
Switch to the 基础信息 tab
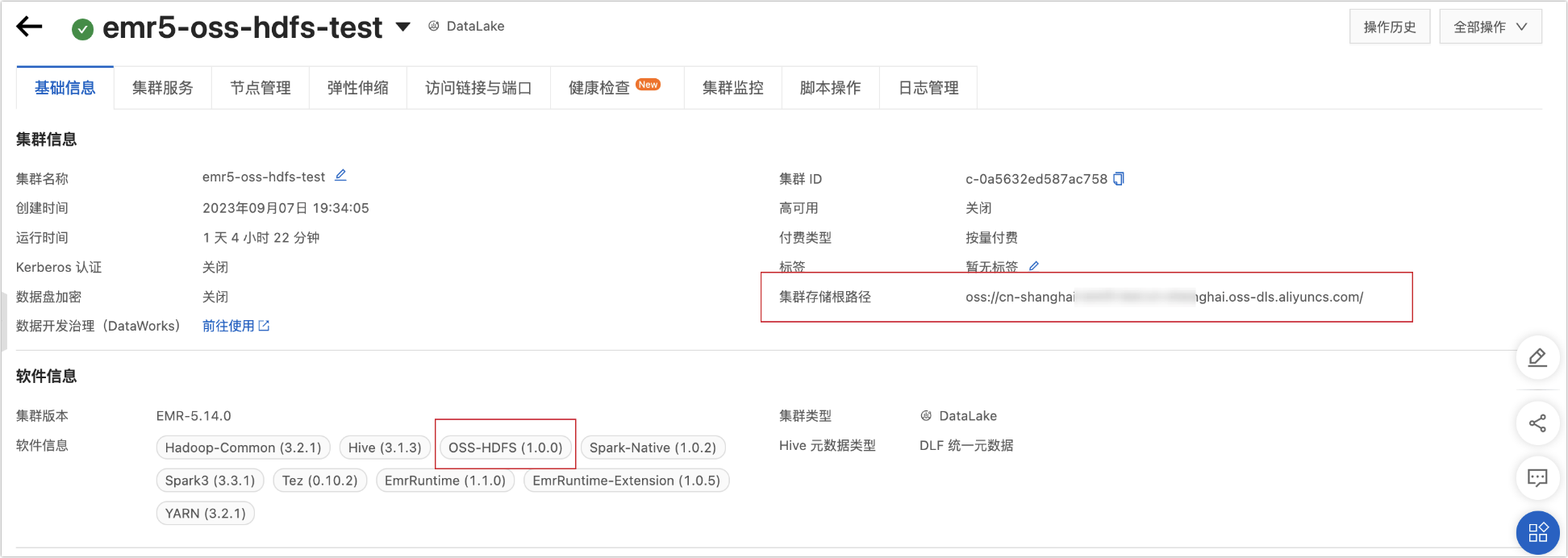[65, 88]
